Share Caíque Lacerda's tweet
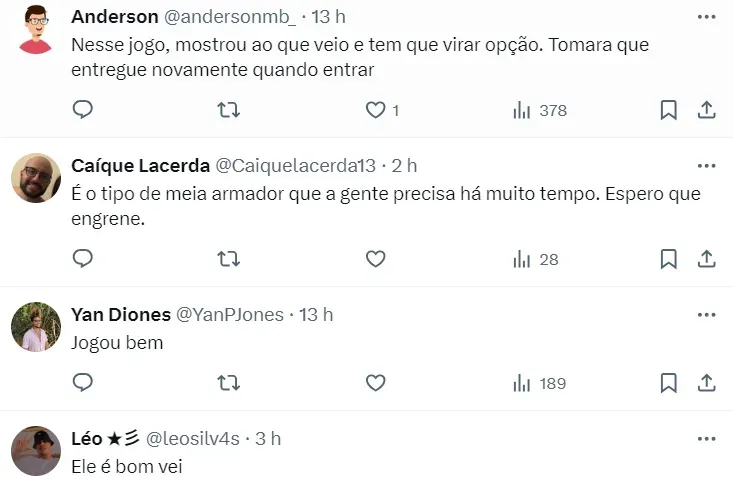This screenshot has width=733, height=482. 705,259
